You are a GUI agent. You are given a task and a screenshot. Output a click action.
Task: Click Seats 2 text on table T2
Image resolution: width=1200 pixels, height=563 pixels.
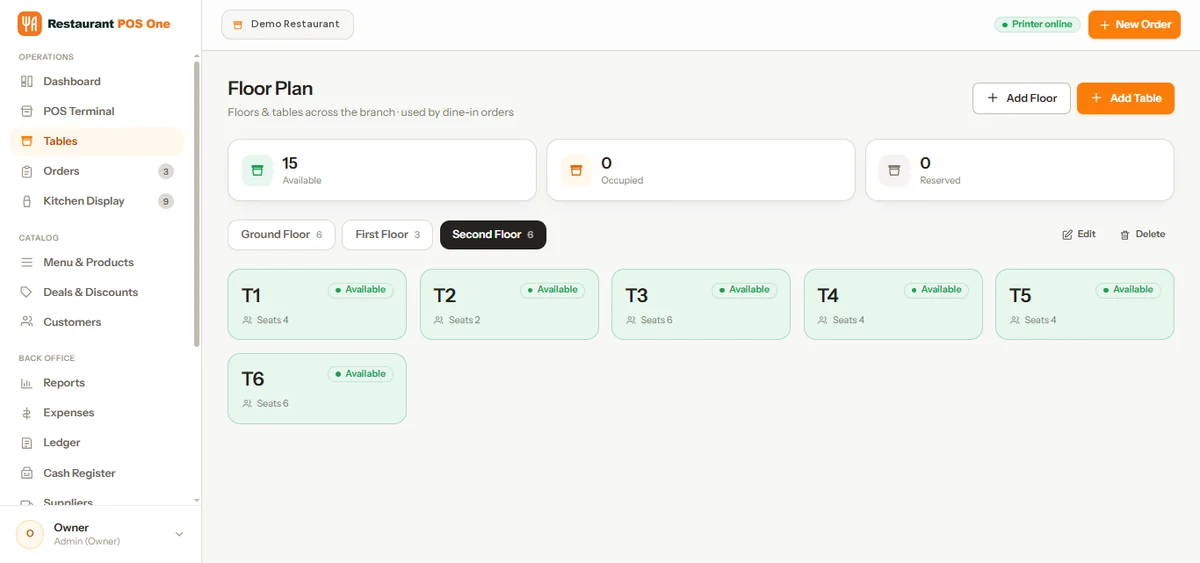coord(464,320)
